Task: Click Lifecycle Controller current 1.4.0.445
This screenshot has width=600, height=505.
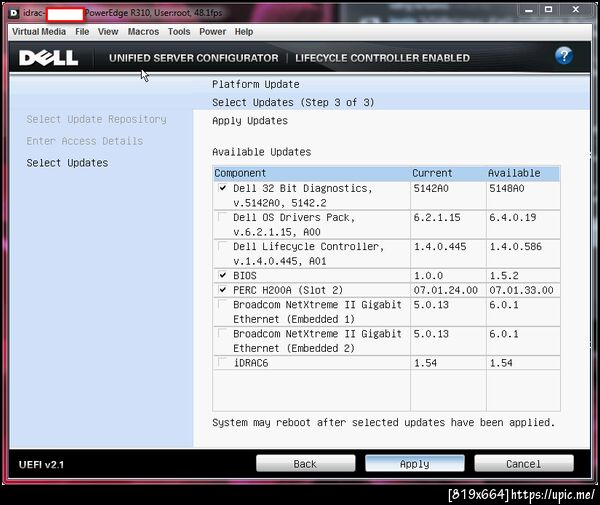Action: pyautogui.click(x=440, y=246)
